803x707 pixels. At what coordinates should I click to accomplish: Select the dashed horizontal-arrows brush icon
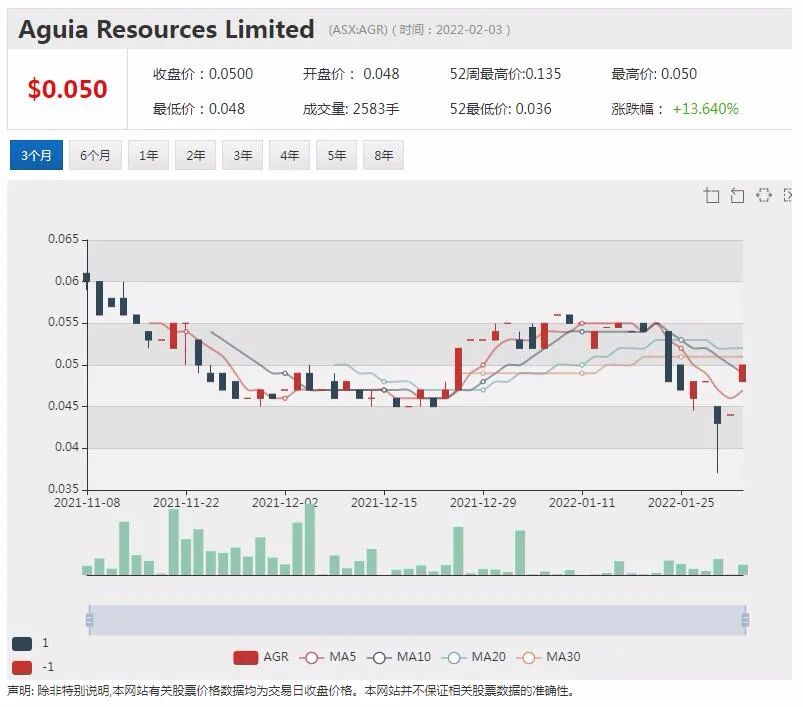pyautogui.click(x=764, y=195)
